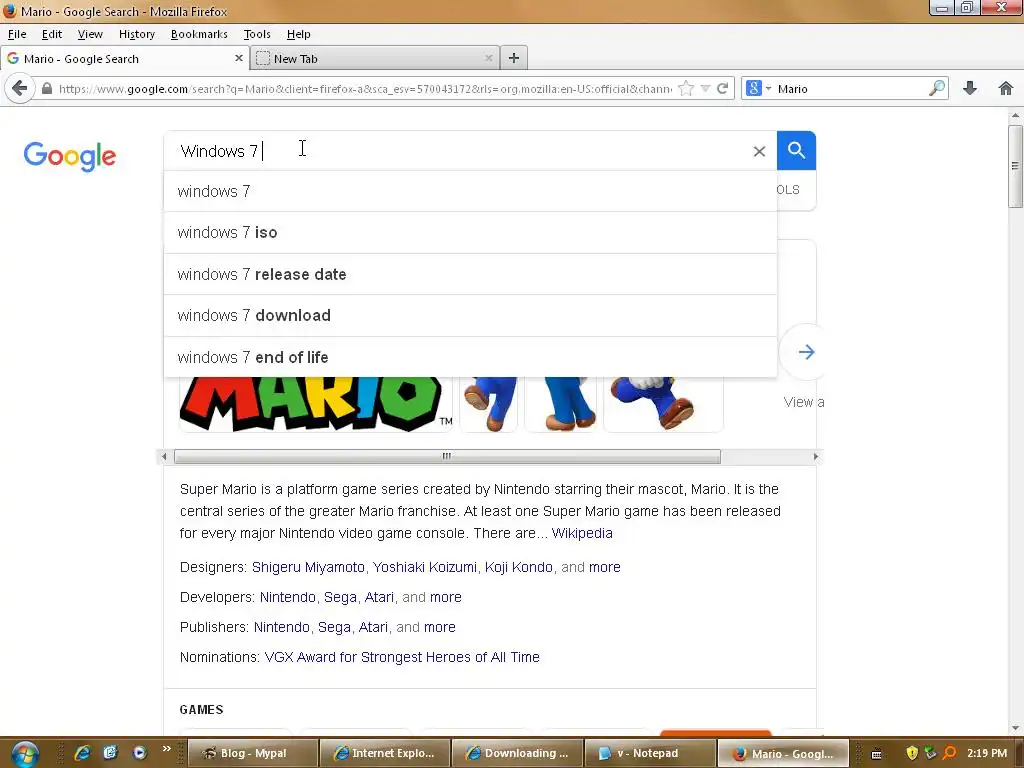Open the File menu
This screenshot has height=768, width=1024.
[17, 34]
